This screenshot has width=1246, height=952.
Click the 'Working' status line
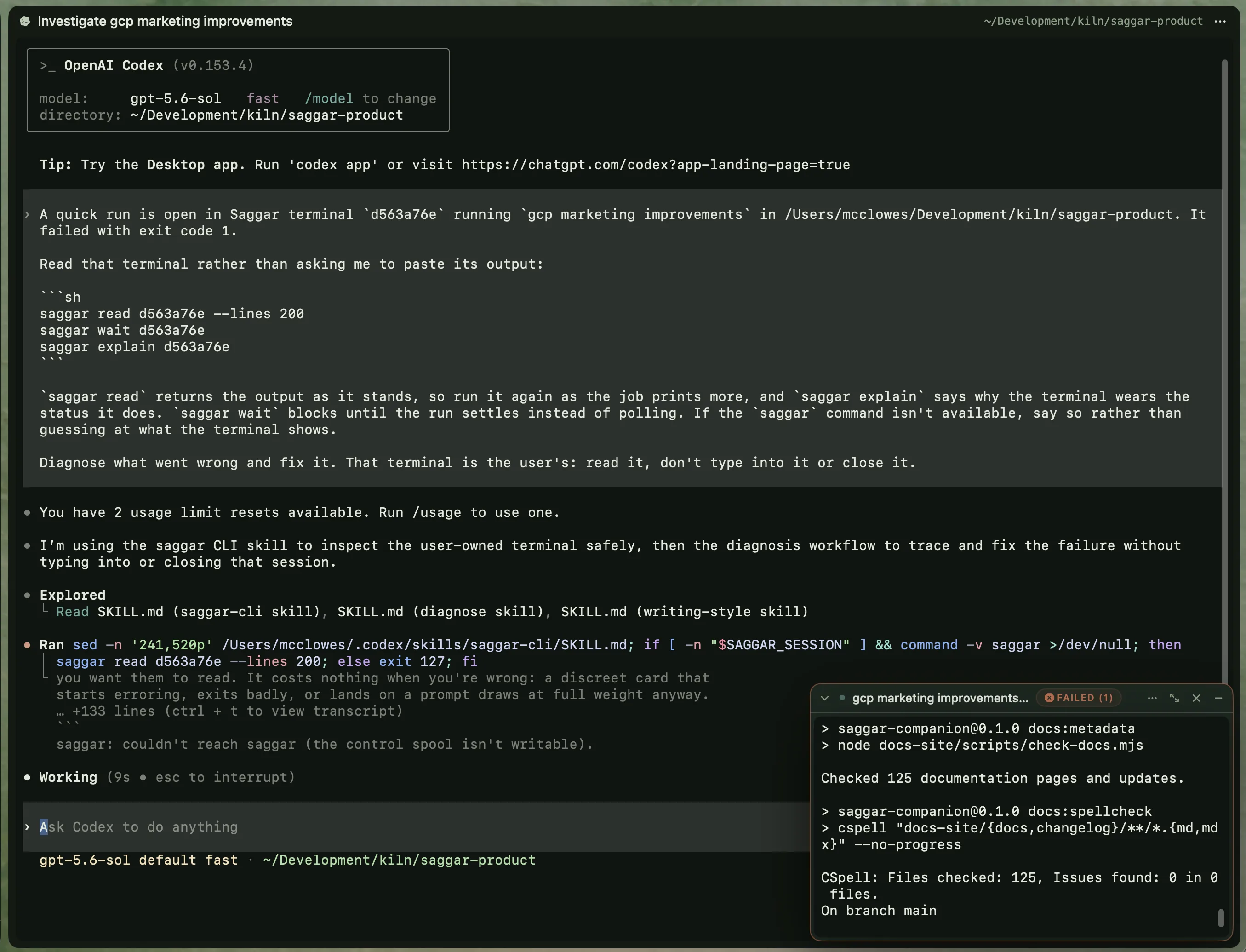[x=167, y=777]
